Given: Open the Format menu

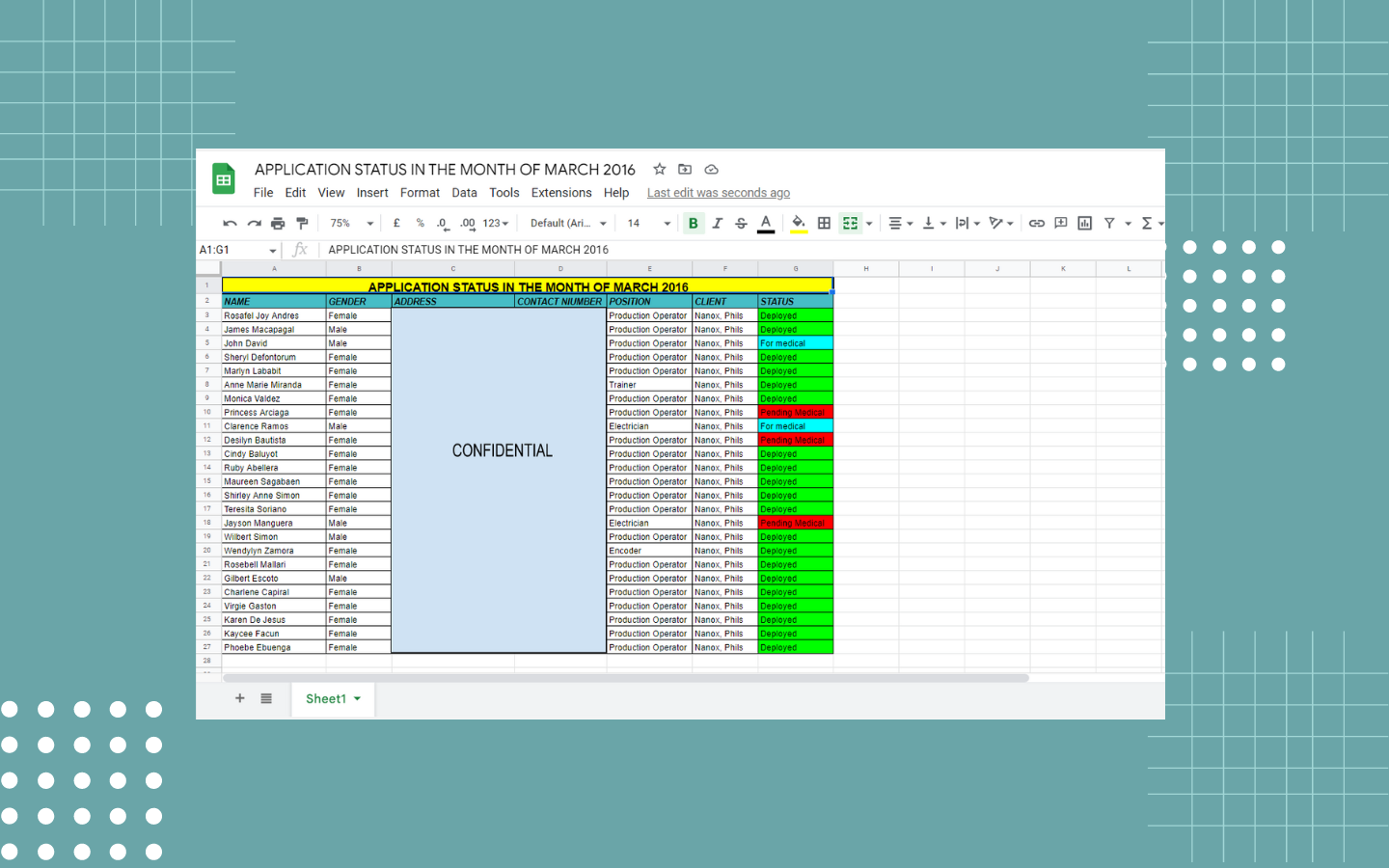Looking at the screenshot, I should 420,193.
